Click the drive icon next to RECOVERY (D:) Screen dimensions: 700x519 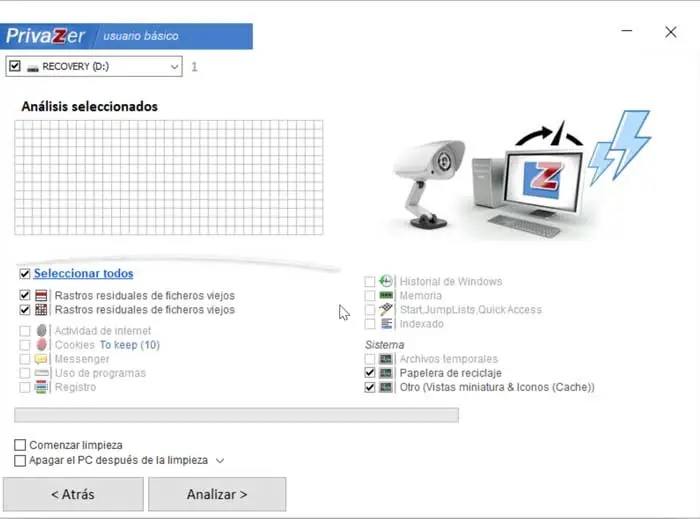[x=33, y=67]
